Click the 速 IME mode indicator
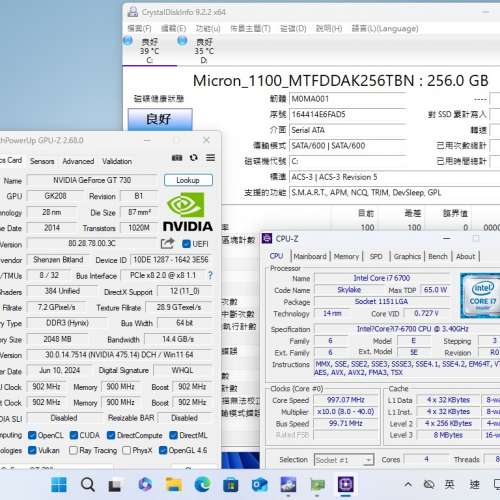500x500 pixels. (474, 484)
